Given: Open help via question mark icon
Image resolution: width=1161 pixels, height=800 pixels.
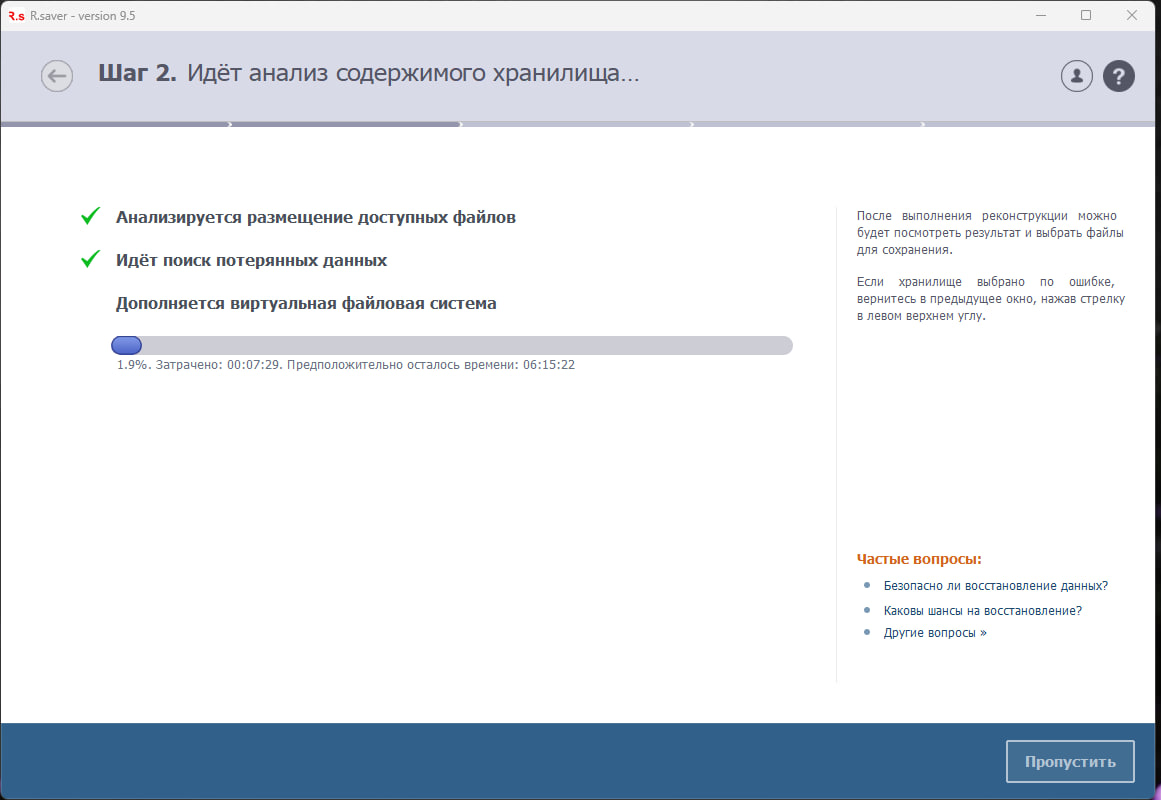Looking at the screenshot, I should pos(1118,76).
